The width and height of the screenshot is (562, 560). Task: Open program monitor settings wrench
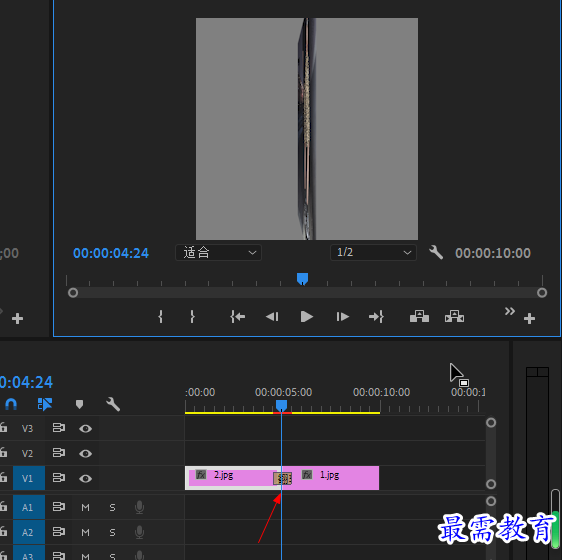[436, 252]
